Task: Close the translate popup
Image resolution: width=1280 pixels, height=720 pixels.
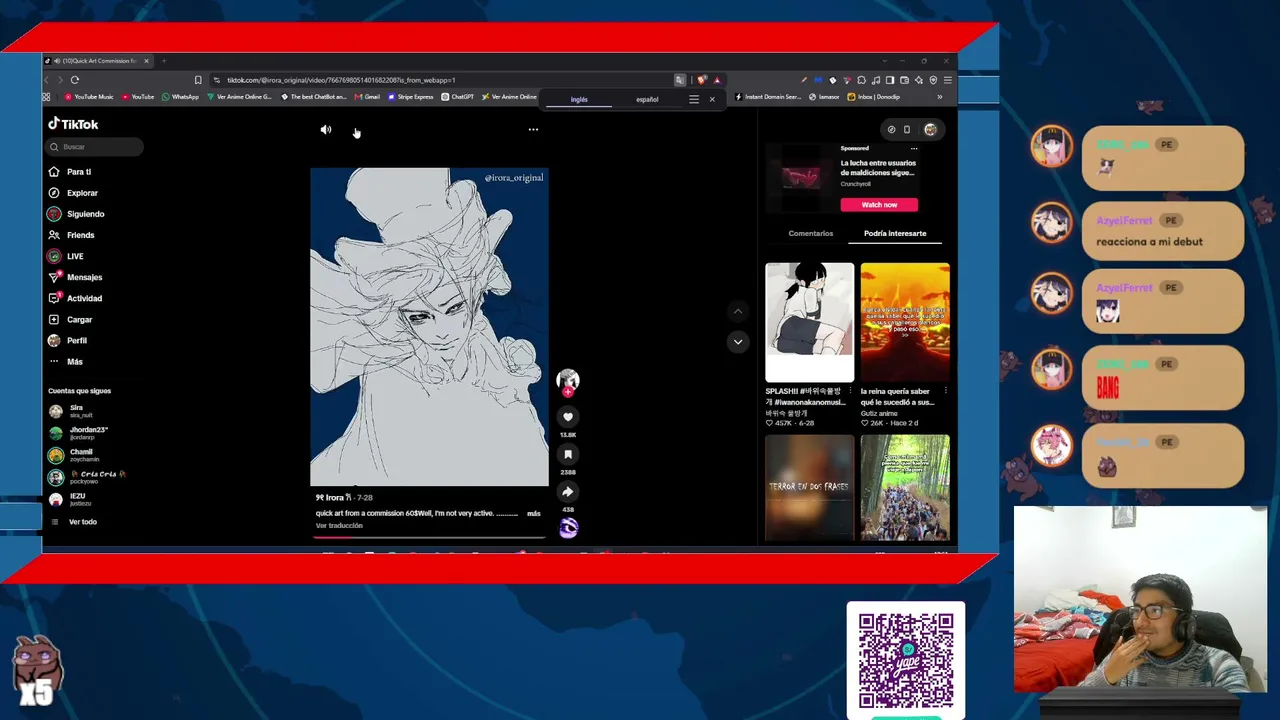Action: [712, 100]
